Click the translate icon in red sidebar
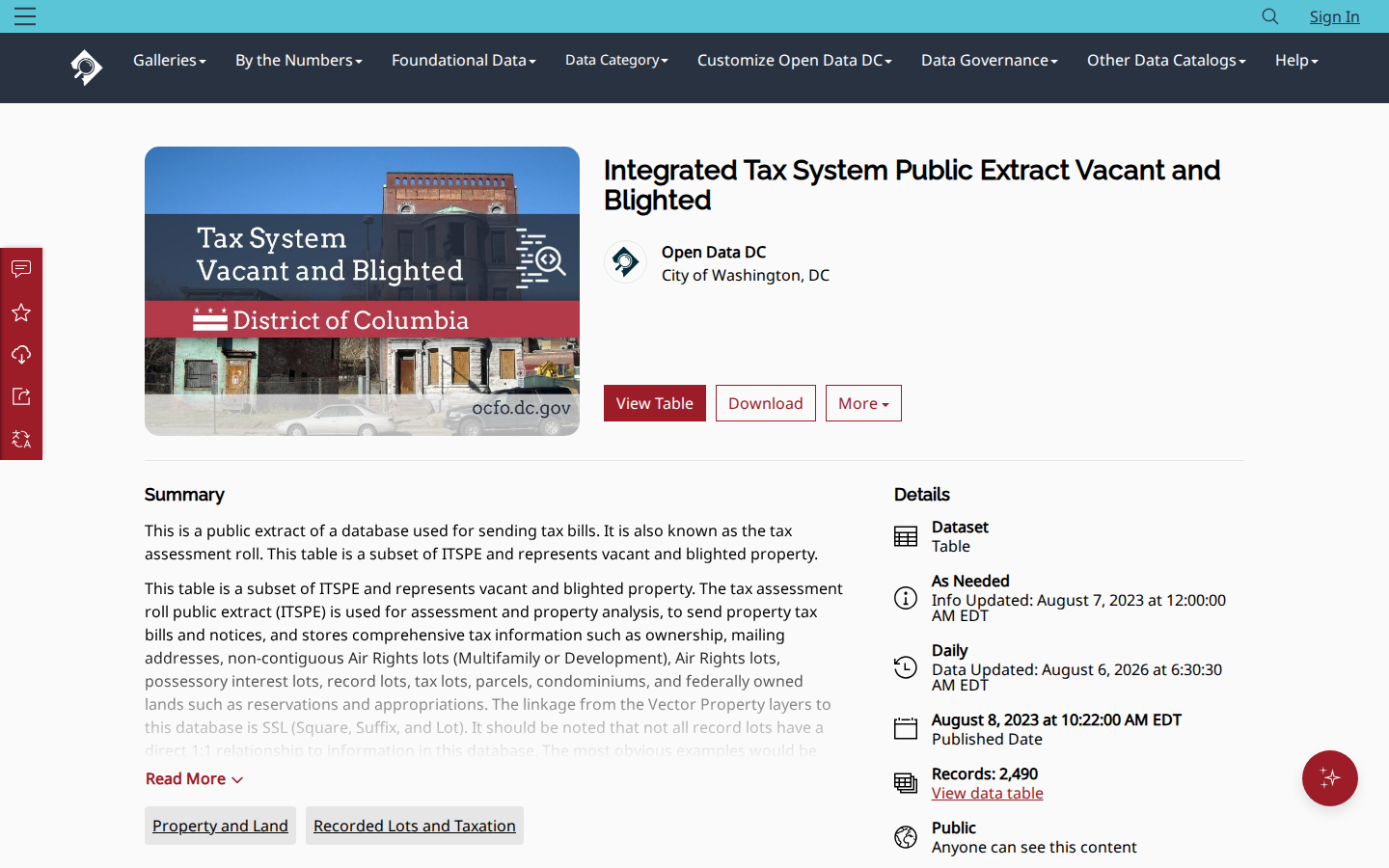1389x868 pixels. [x=21, y=439]
